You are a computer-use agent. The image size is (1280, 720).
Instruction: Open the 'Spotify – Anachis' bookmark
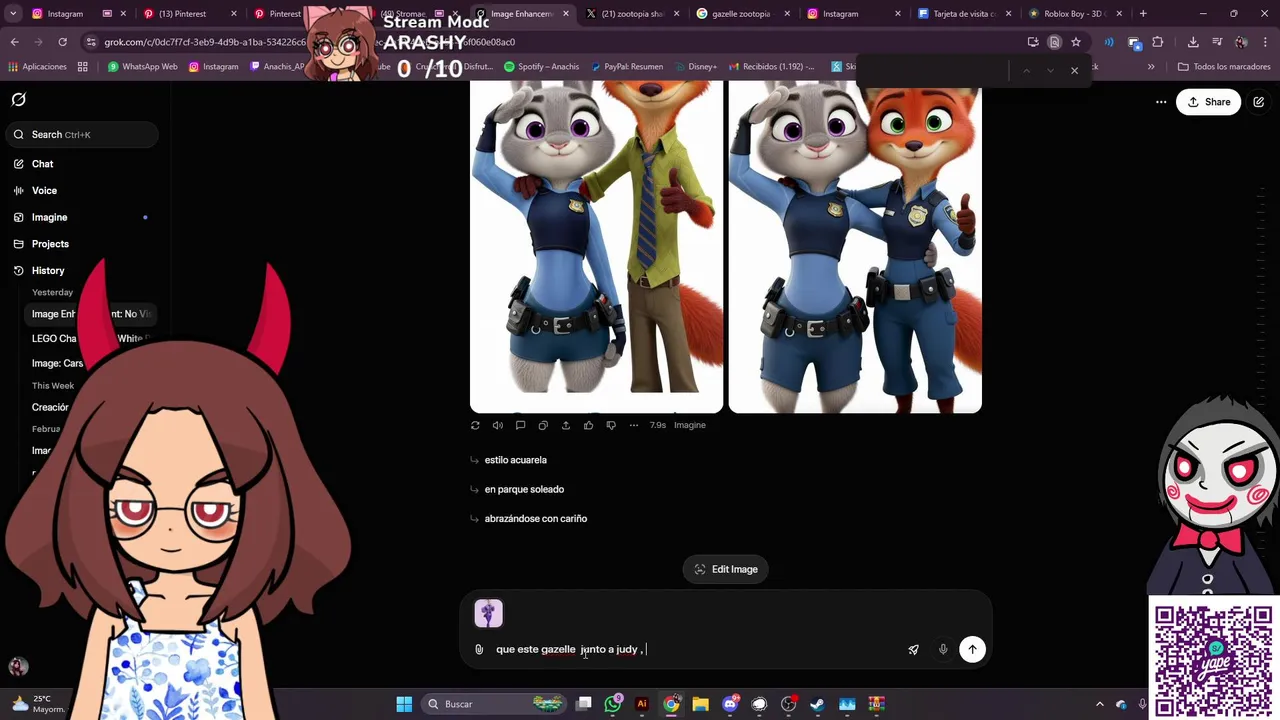pyautogui.click(x=541, y=67)
